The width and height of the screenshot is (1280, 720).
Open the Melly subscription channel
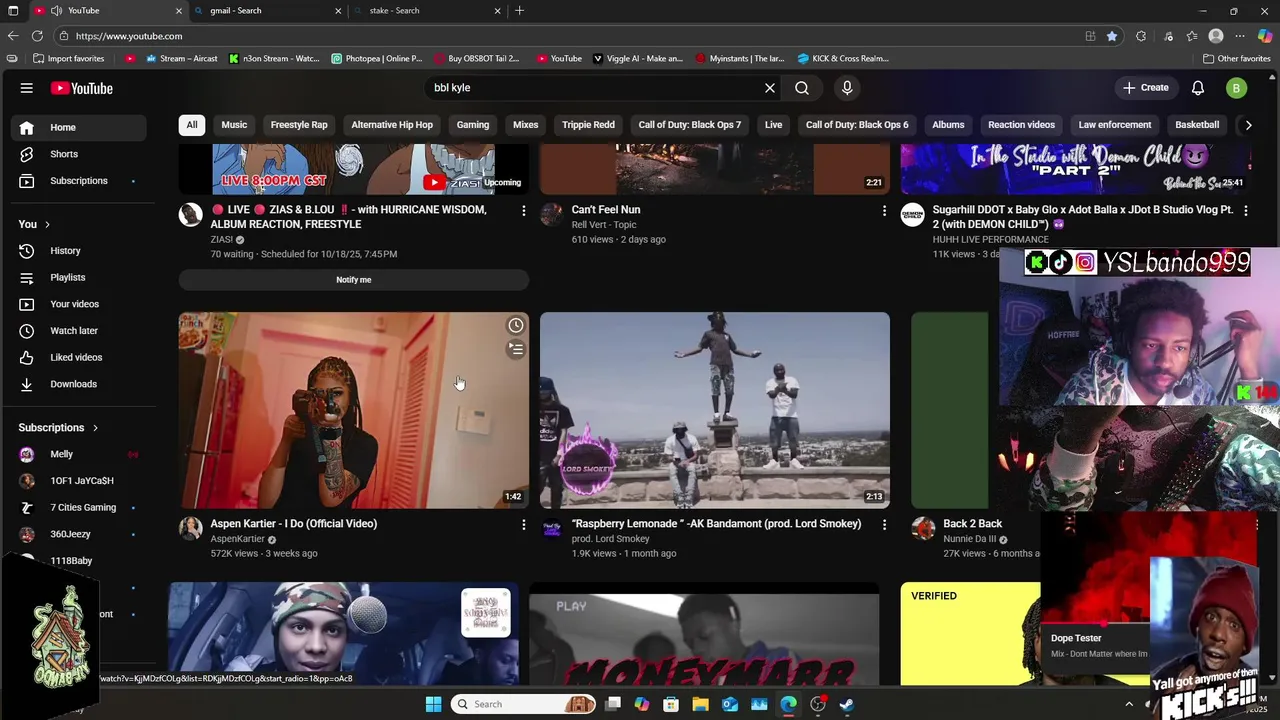pos(79,454)
